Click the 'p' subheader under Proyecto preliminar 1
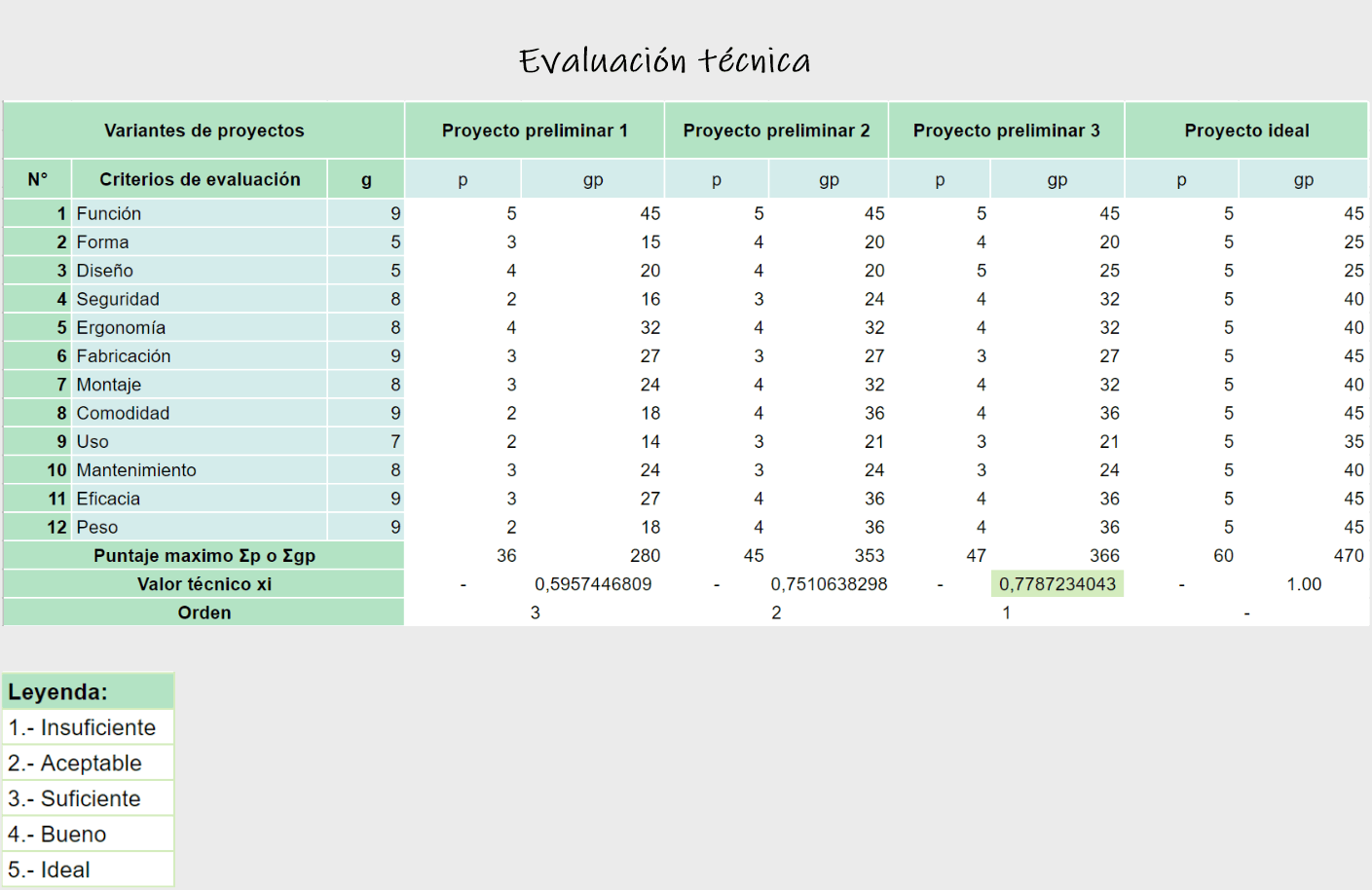The height and width of the screenshot is (890, 1372). (x=463, y=179)
